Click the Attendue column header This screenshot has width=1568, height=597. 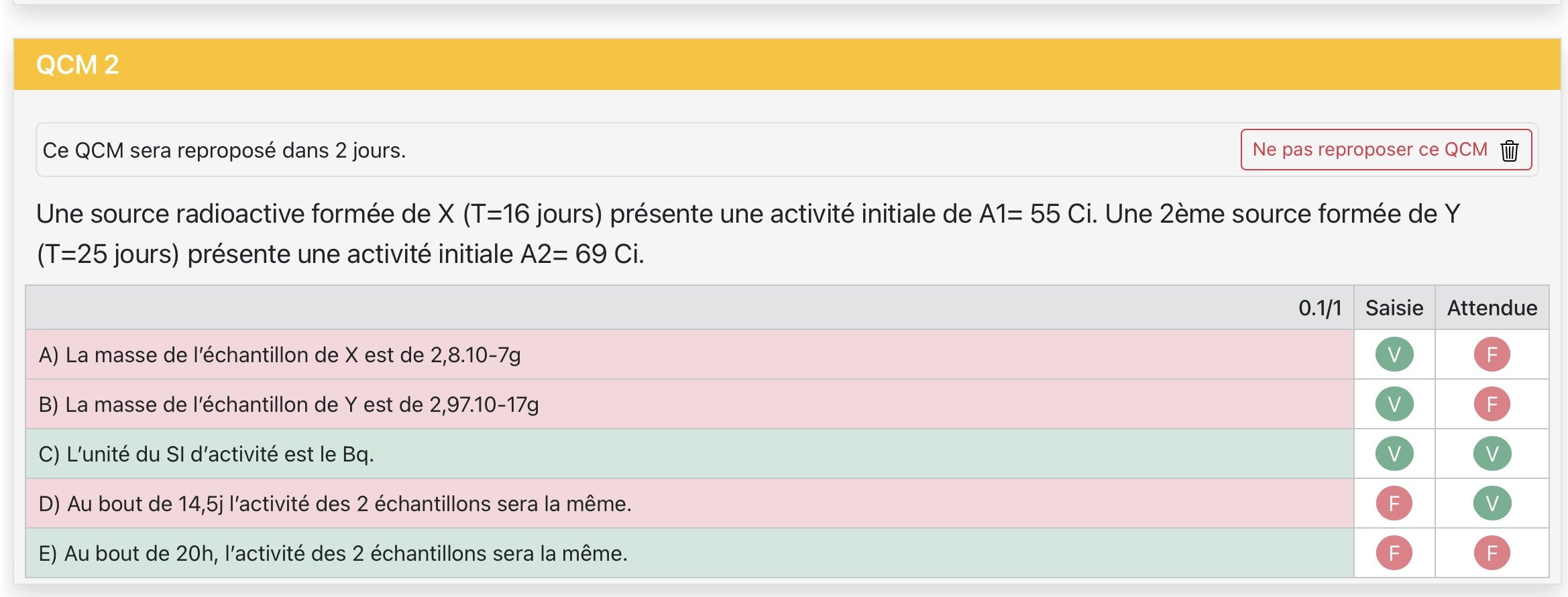(1492, 308)
